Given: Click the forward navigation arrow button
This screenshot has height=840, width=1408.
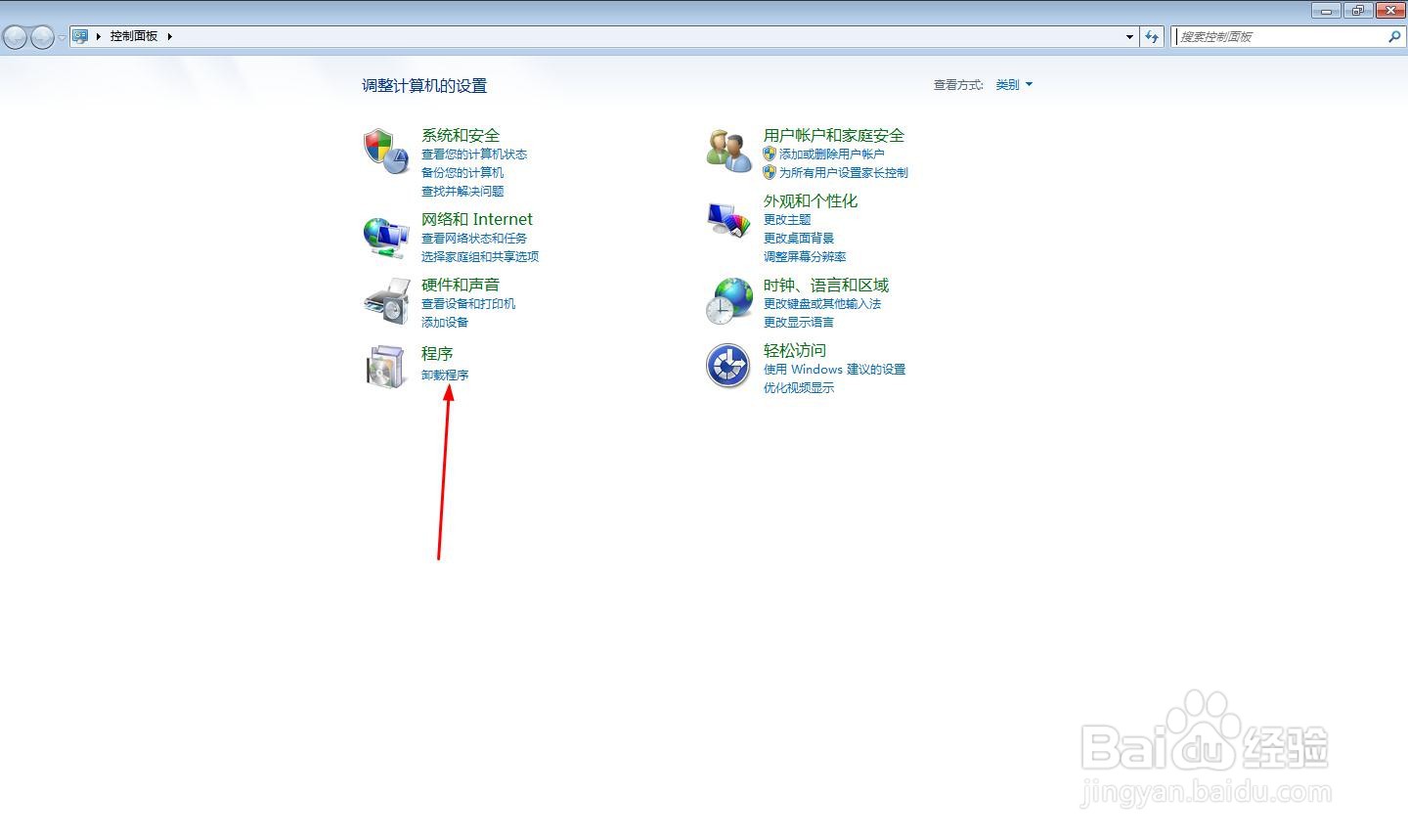Looking at the screenshot, I should [x=42, y=37].
